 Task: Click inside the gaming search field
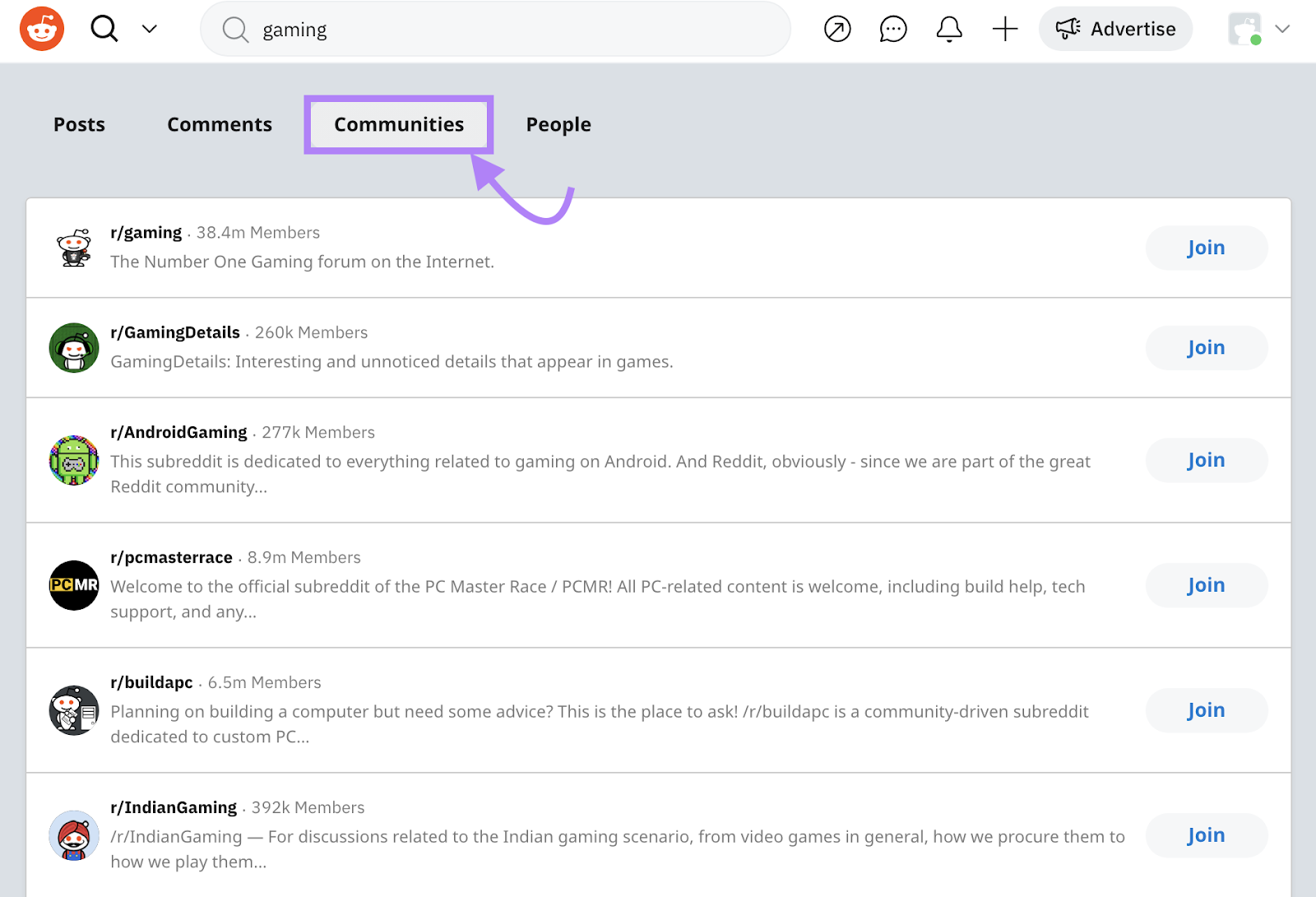493,29
